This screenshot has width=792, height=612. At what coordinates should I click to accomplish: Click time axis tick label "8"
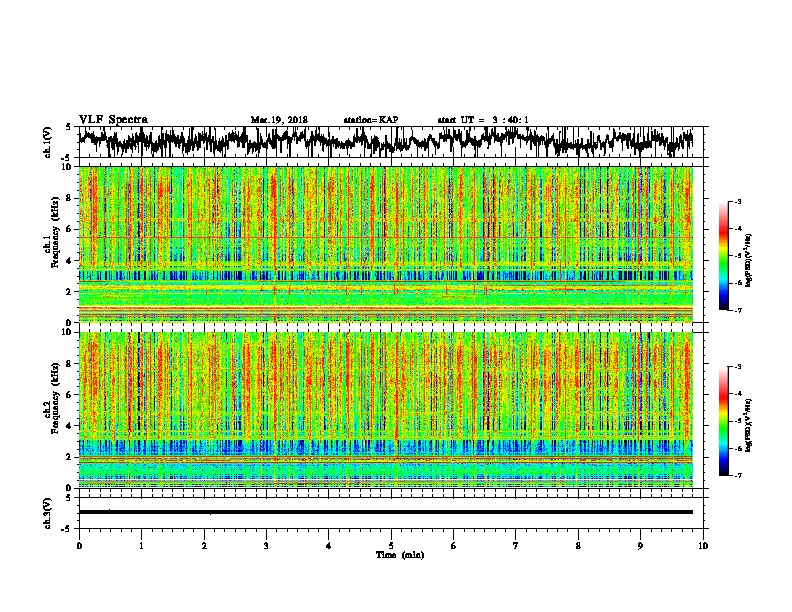tap(578, 546)
